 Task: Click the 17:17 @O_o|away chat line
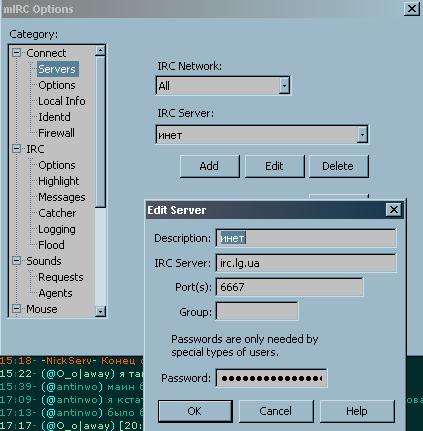(72, 426)
